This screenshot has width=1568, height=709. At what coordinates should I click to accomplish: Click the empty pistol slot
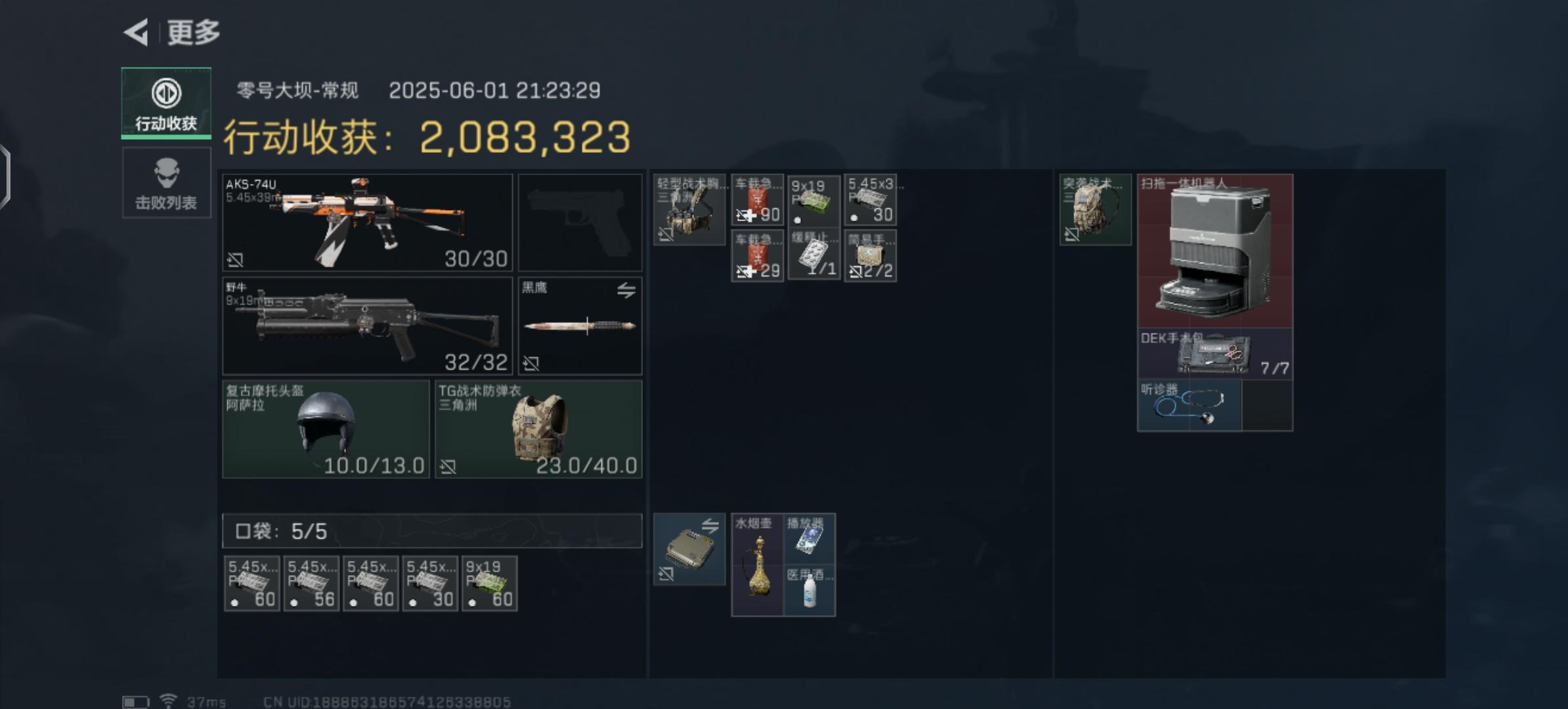pos(580,223)
